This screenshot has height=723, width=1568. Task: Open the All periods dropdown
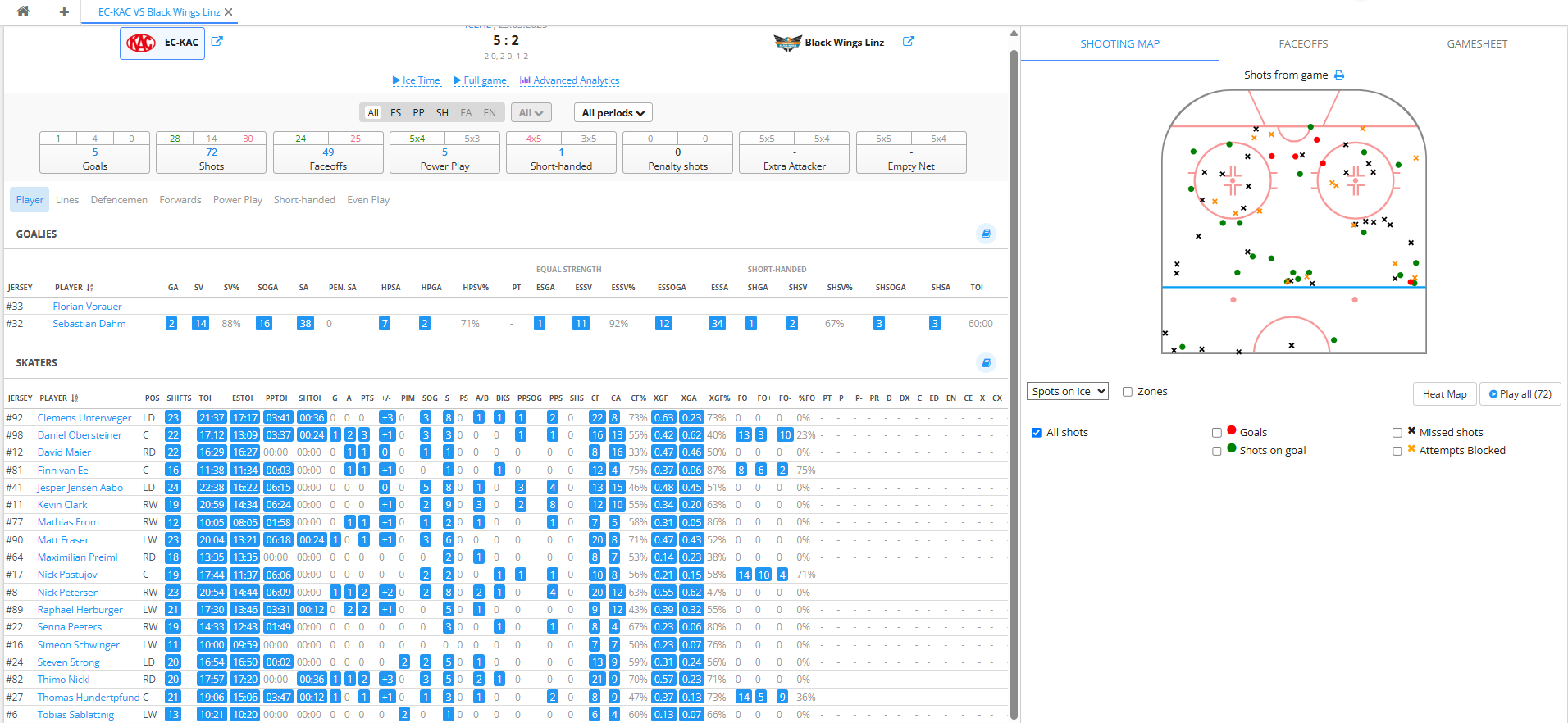(613, 113)
